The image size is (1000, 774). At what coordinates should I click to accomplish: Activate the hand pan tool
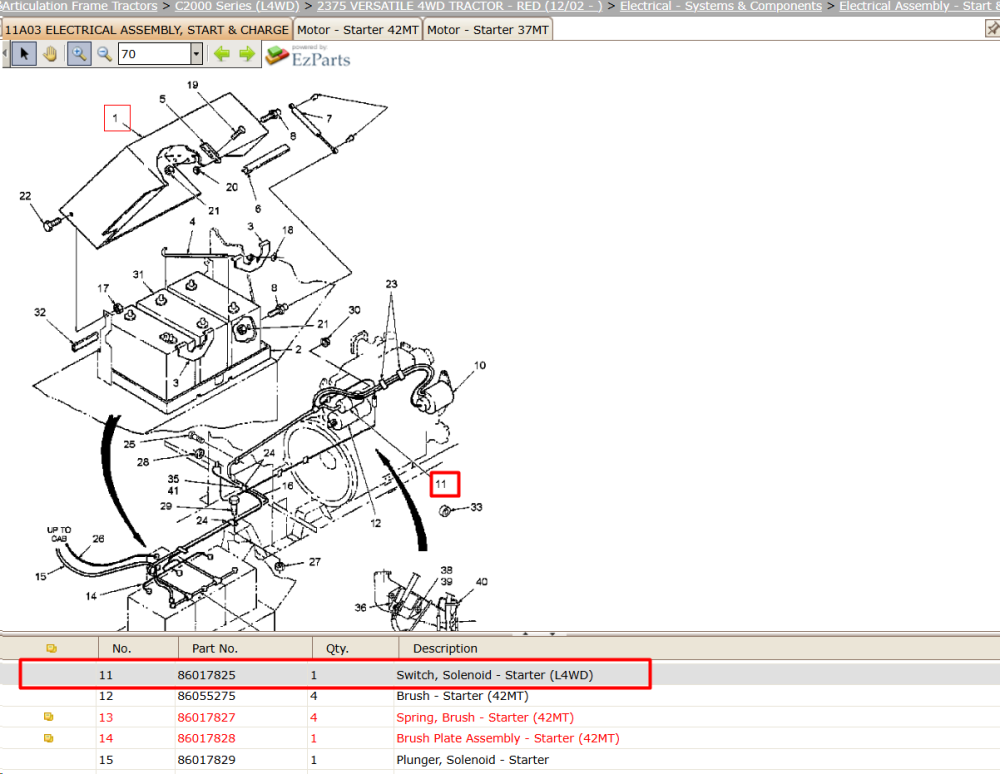point(50,54)
